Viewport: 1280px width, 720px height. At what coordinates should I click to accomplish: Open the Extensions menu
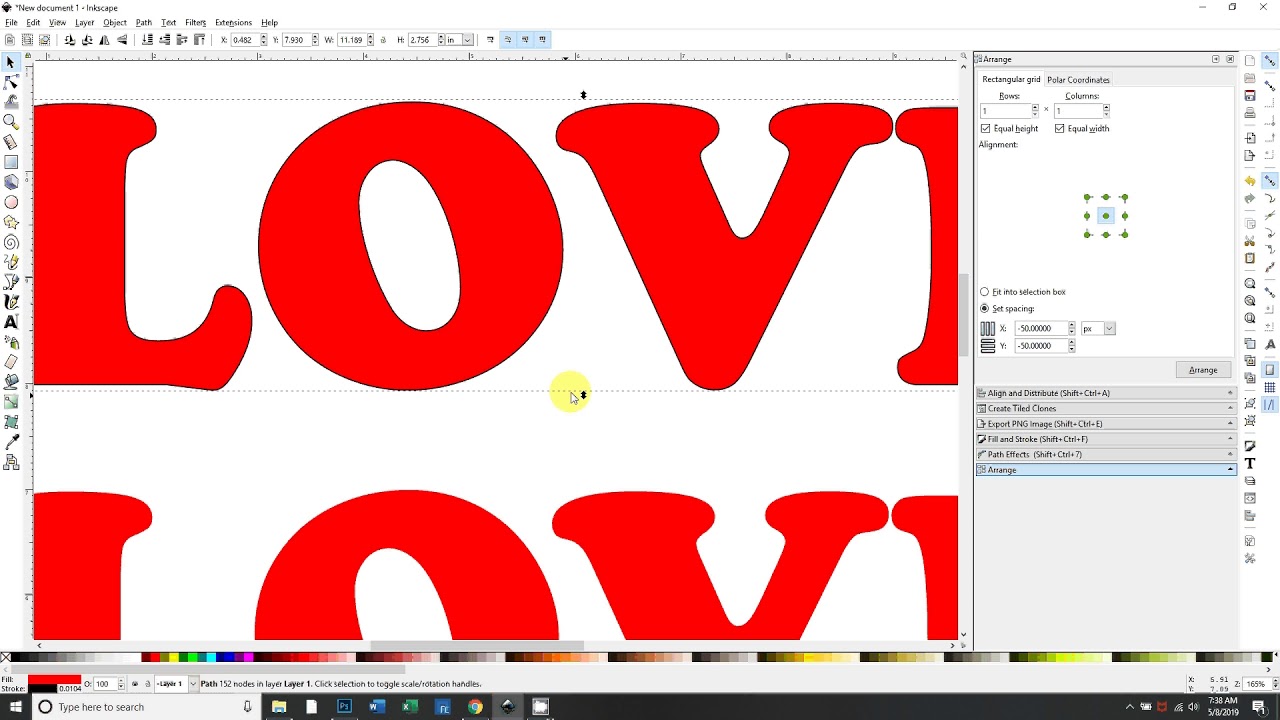pyautogui.click(x=233, y=22)
